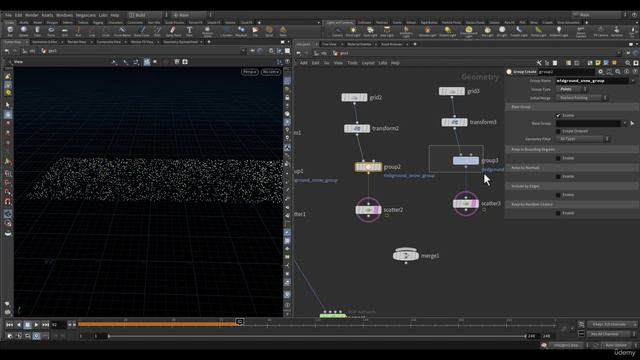Toggle Base Group Enable checkbox

click(x=558, y=116)
